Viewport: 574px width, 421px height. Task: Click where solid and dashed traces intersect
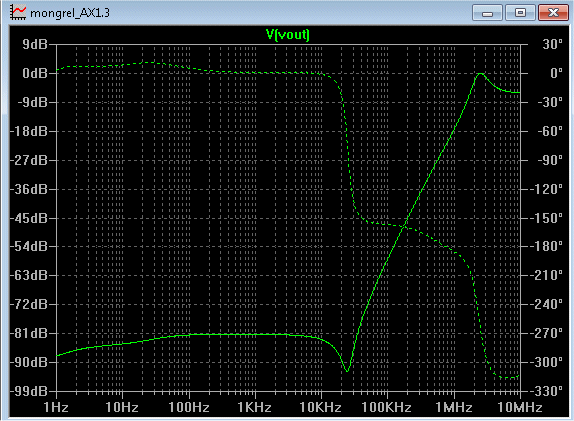(404, 227)
